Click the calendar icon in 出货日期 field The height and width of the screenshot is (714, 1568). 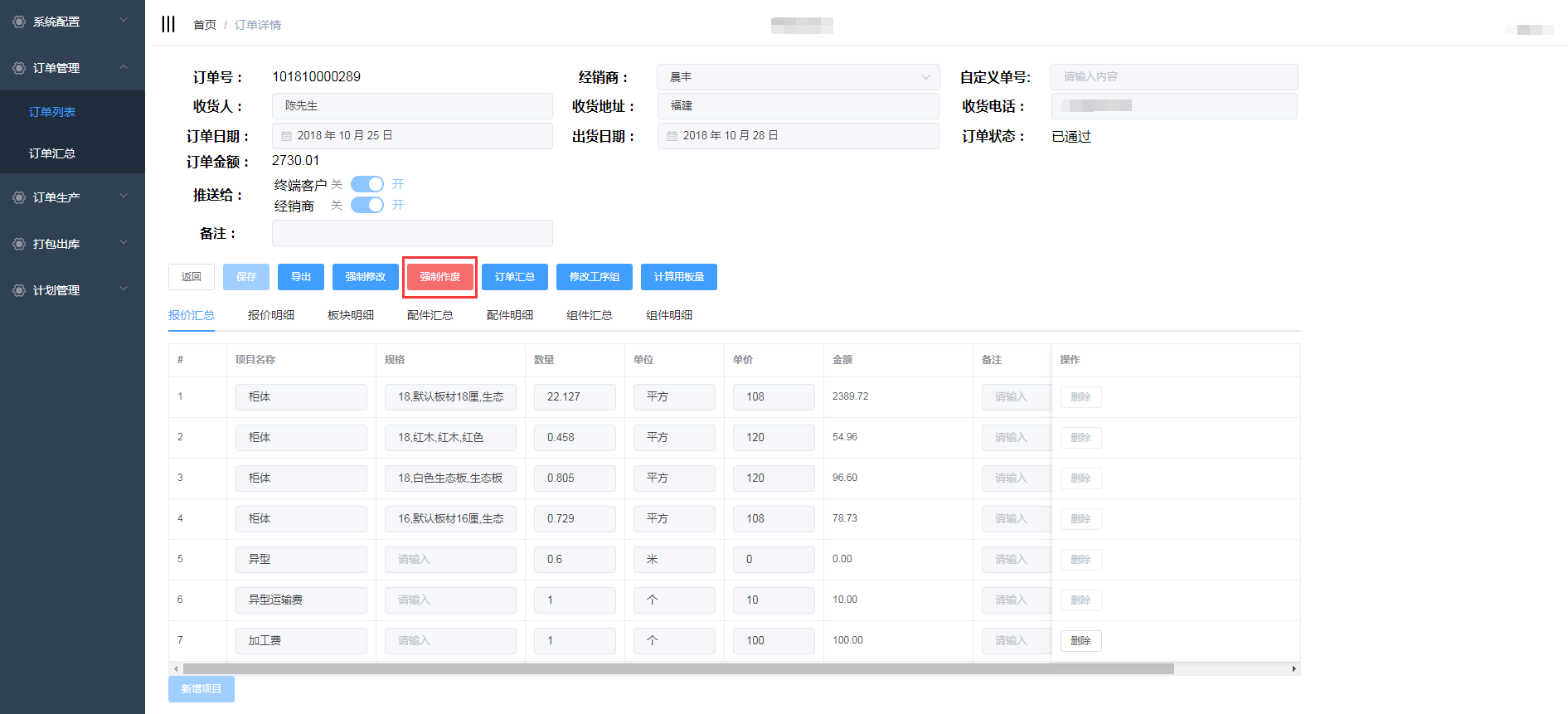672,136
